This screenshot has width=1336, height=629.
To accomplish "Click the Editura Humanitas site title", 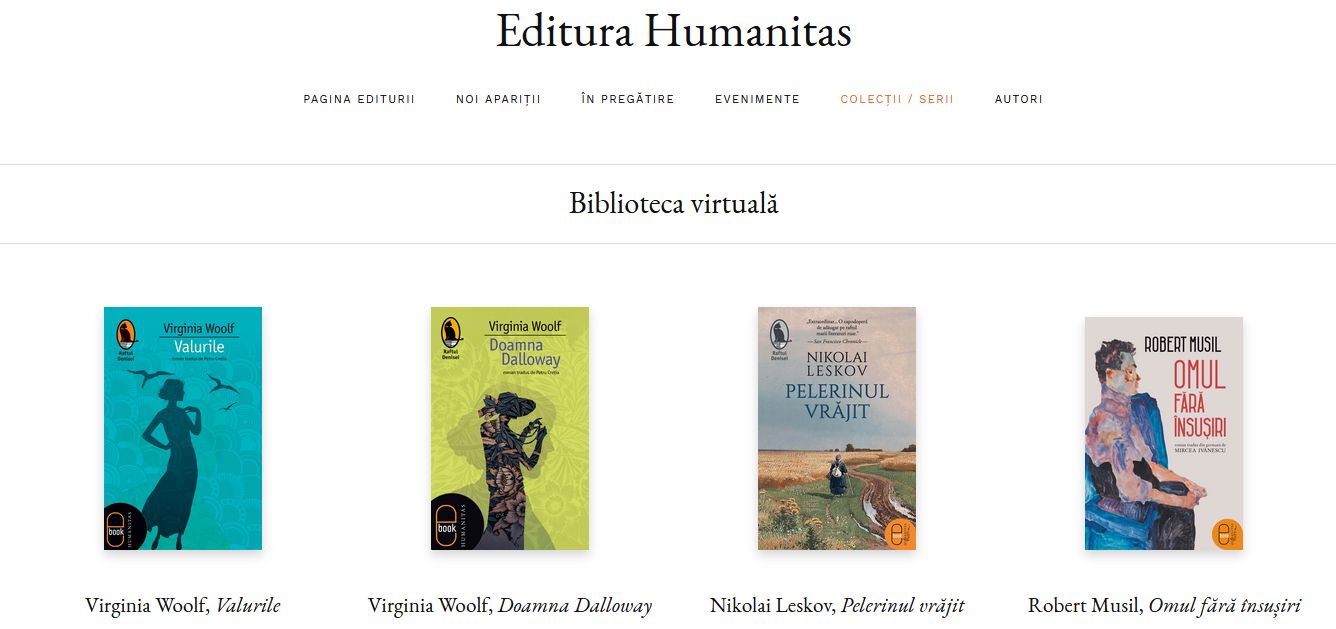I will pyautogui.click(x=674, y=31).
